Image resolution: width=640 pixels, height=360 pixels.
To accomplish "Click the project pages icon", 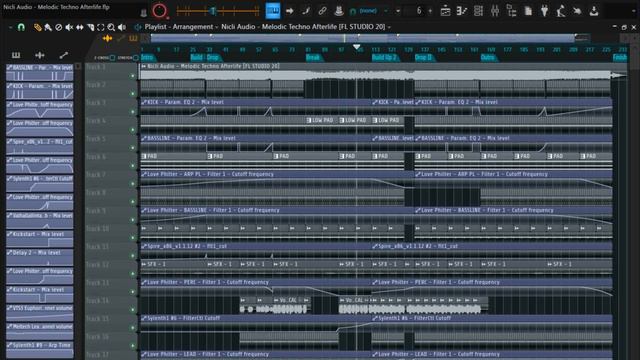I will 528,11.
